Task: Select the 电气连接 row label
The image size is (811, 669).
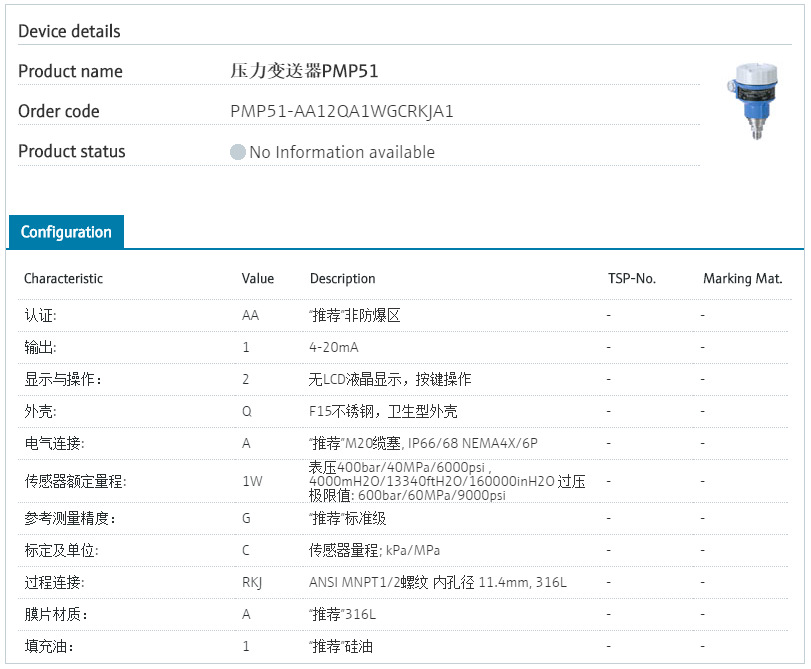Action: point(54,443)
